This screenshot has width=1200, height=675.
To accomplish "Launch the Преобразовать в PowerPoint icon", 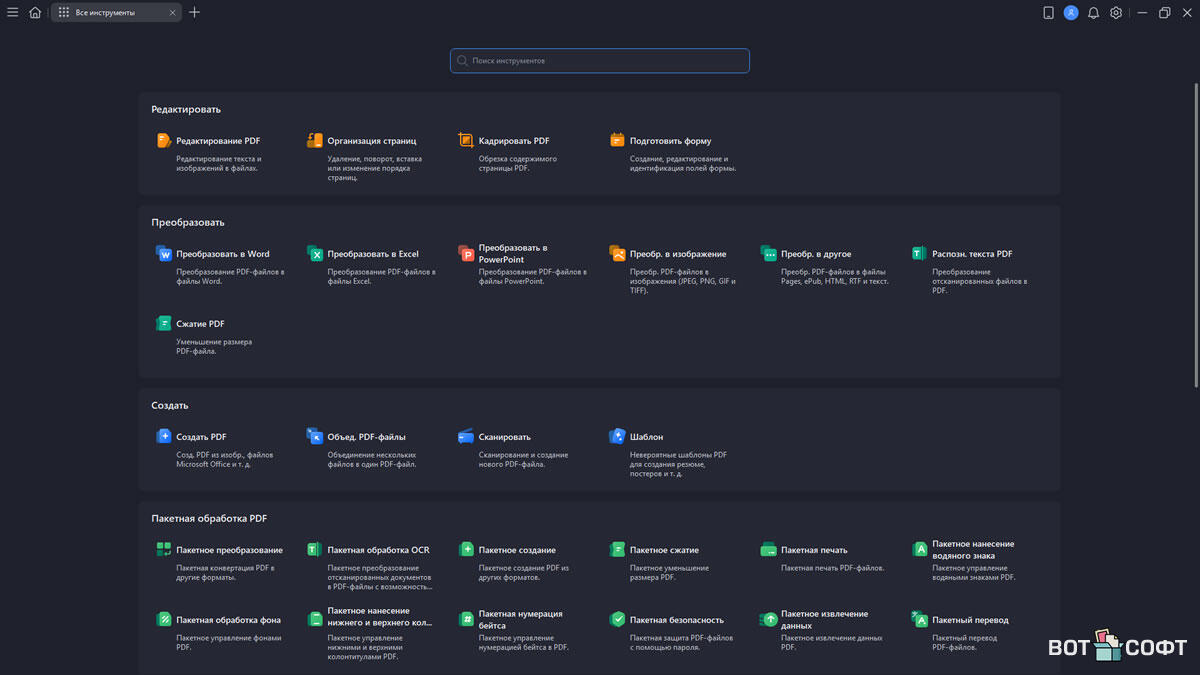I will tap(466, 254).
